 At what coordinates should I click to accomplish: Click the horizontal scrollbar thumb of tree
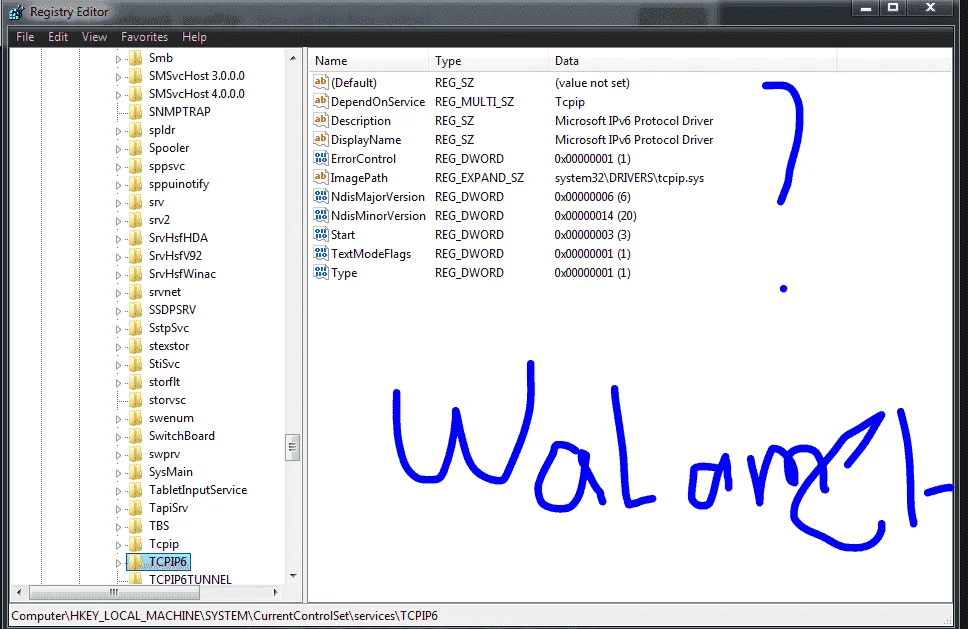[x=114, y=593]
